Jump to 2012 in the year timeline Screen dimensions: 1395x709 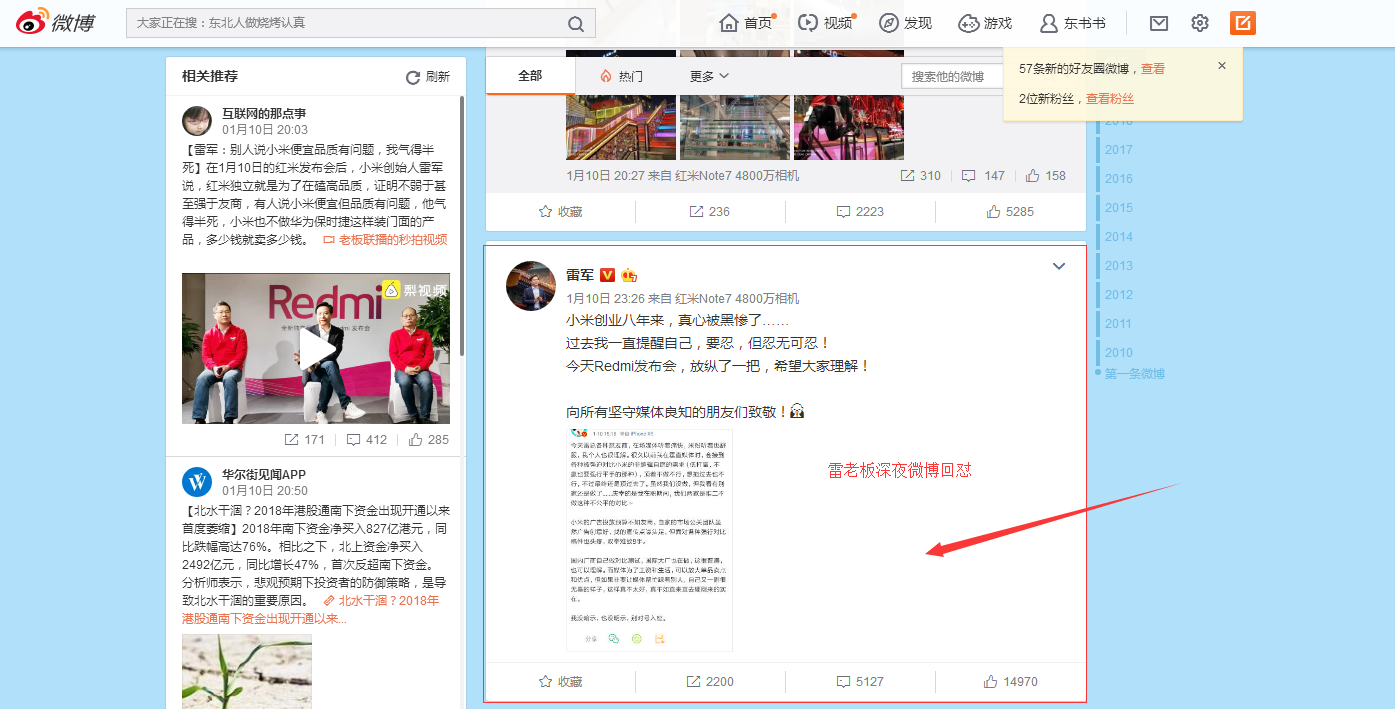1119,295
